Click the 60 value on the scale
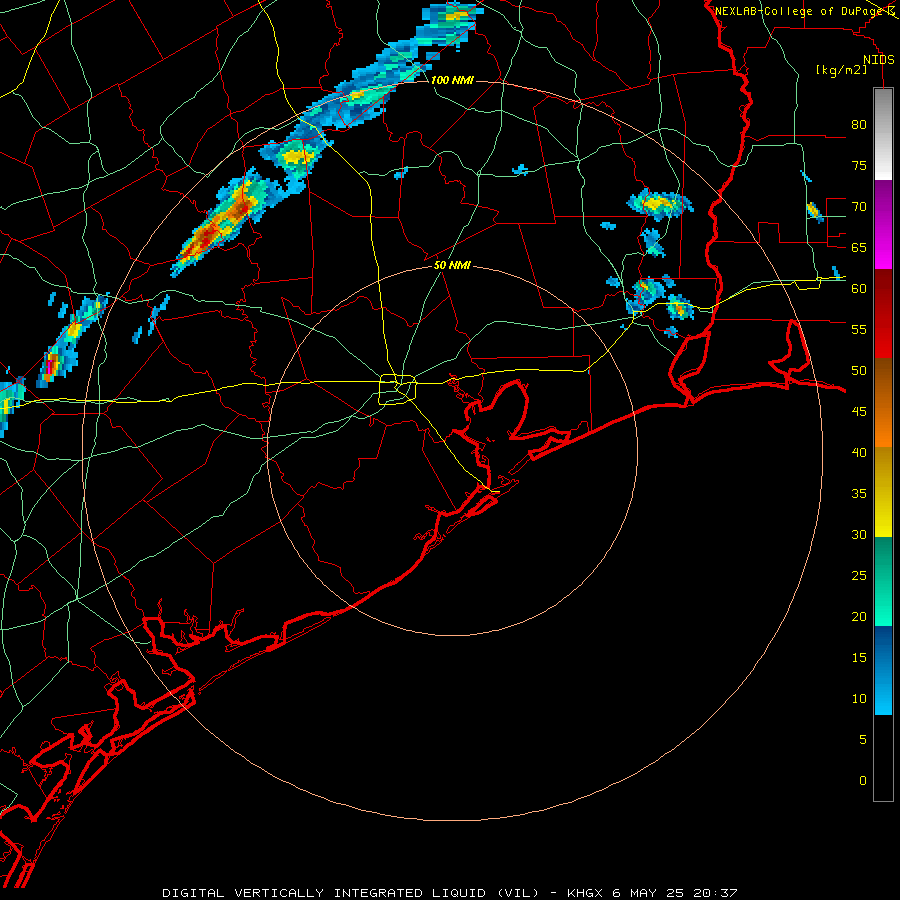Screen dimensions: 900x900 click(859, 289)
